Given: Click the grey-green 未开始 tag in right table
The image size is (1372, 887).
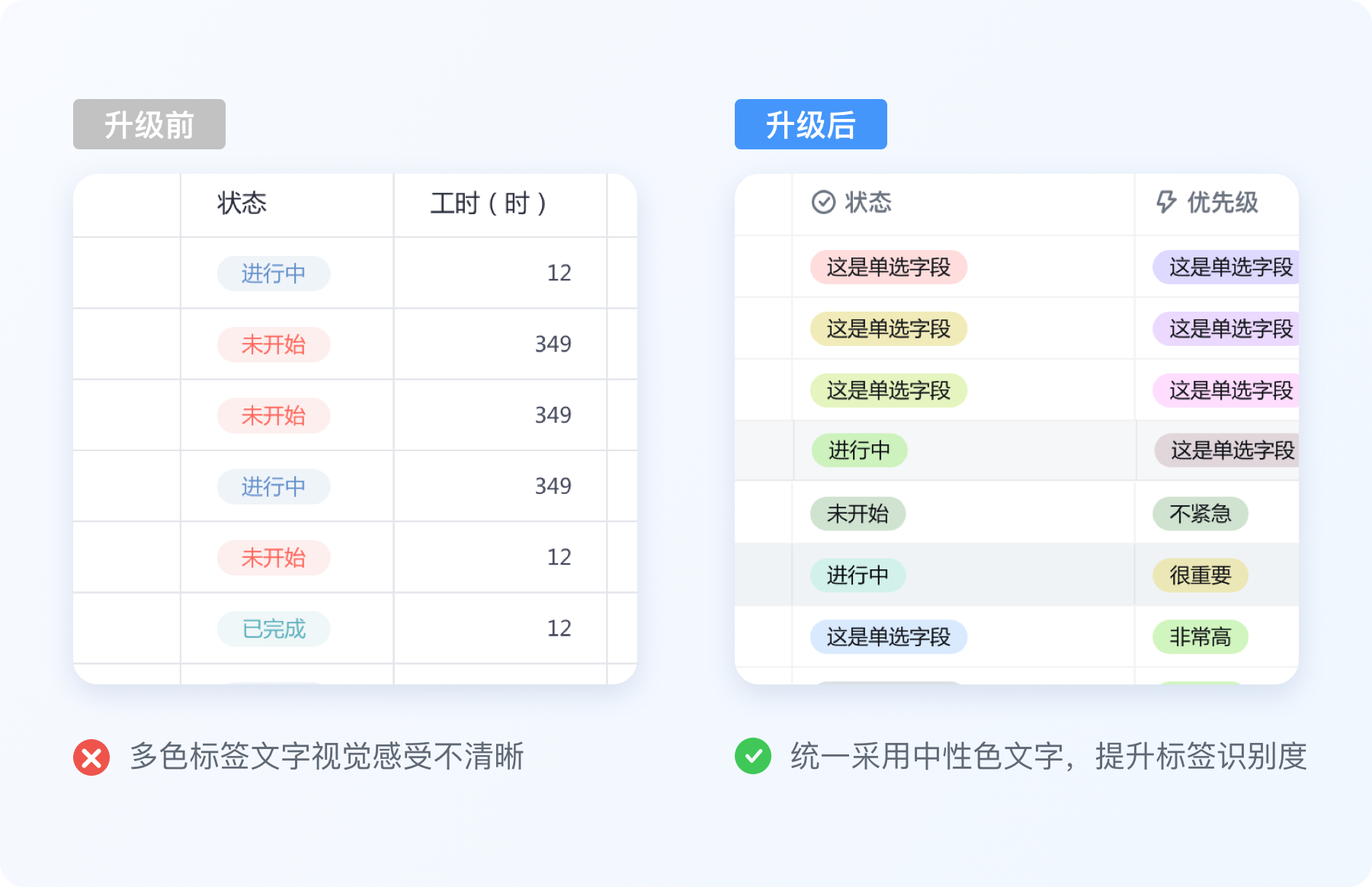Looking at the screenshot, I should pos(857,514).
